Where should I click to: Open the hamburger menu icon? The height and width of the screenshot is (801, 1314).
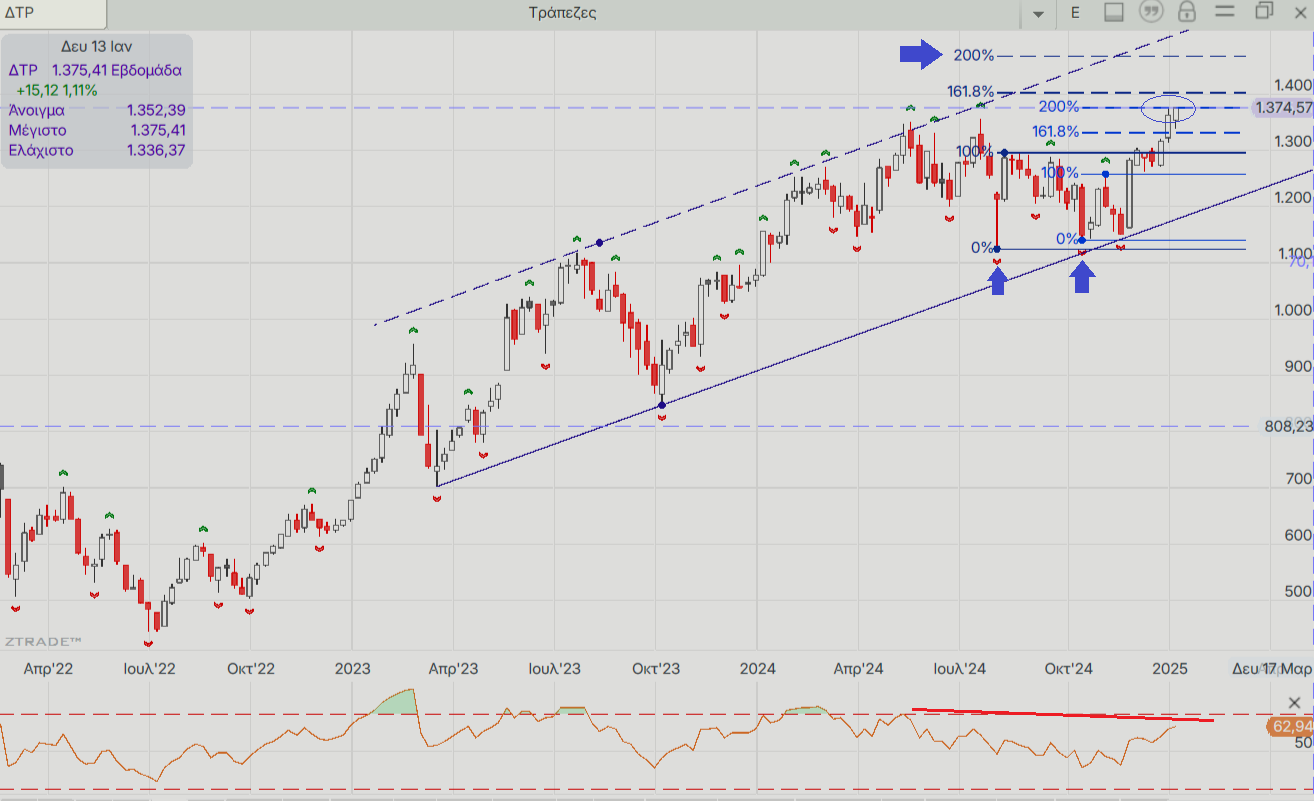pyautogui.click(x=1223, y=12)
